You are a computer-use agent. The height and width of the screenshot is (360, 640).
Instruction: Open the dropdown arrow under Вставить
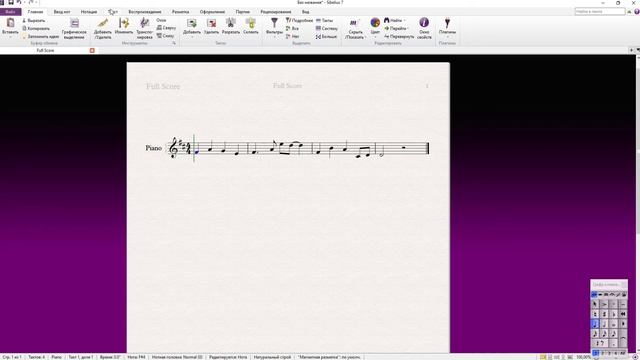[10, 37]
